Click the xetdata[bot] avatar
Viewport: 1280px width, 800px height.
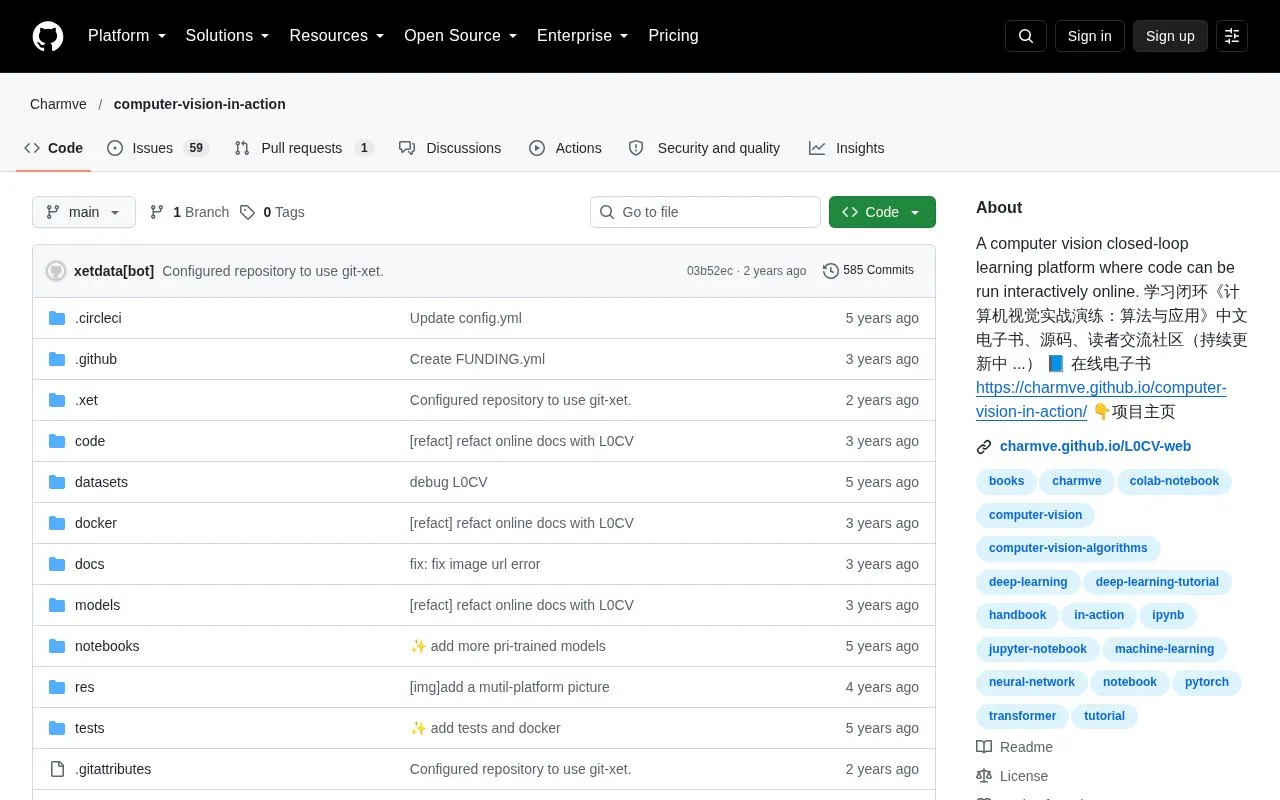(56, 271)
